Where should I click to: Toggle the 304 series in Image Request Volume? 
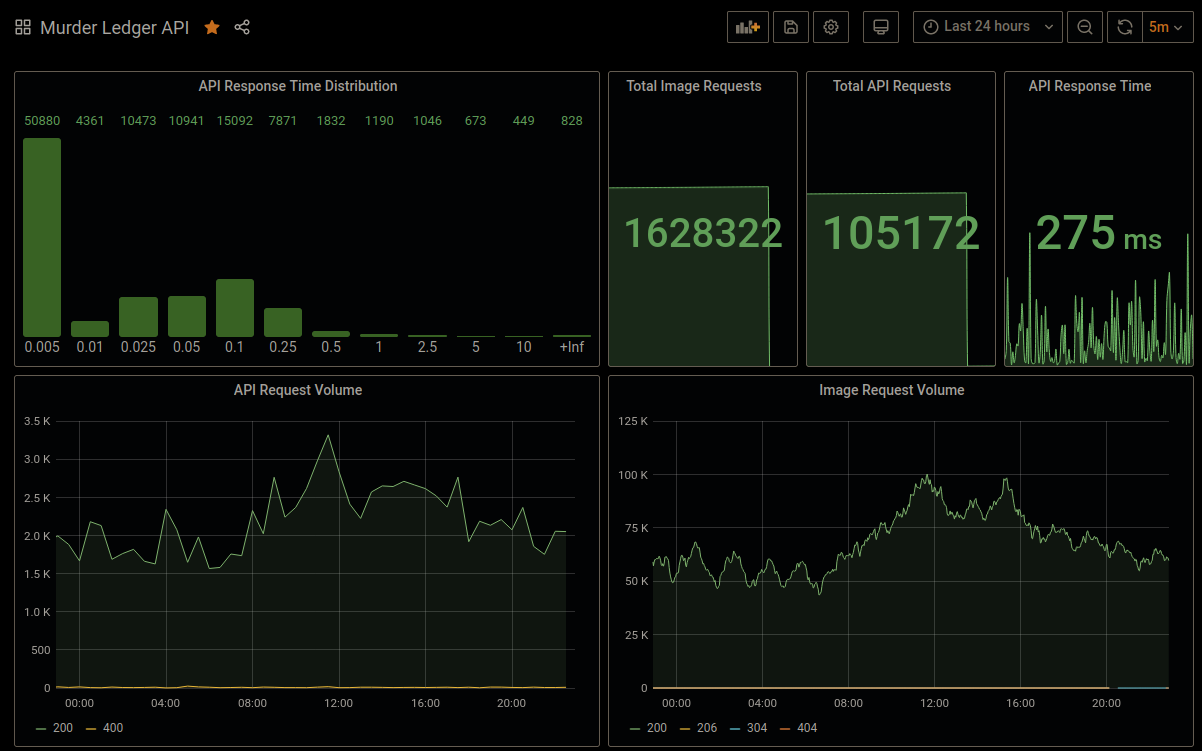point(757,728)
